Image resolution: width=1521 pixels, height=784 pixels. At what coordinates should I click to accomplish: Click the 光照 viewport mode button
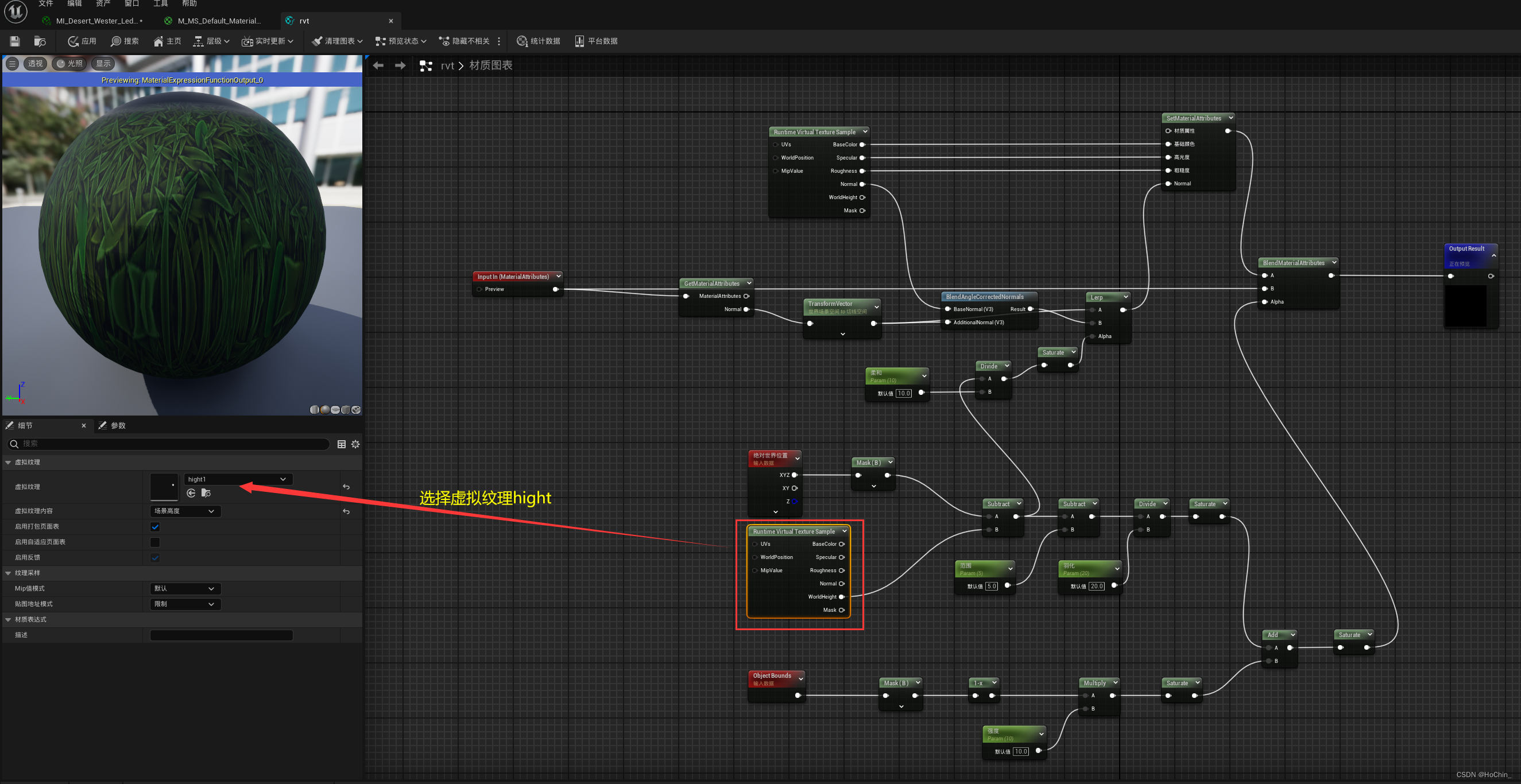pyautogui.click(x=69, y=63)
